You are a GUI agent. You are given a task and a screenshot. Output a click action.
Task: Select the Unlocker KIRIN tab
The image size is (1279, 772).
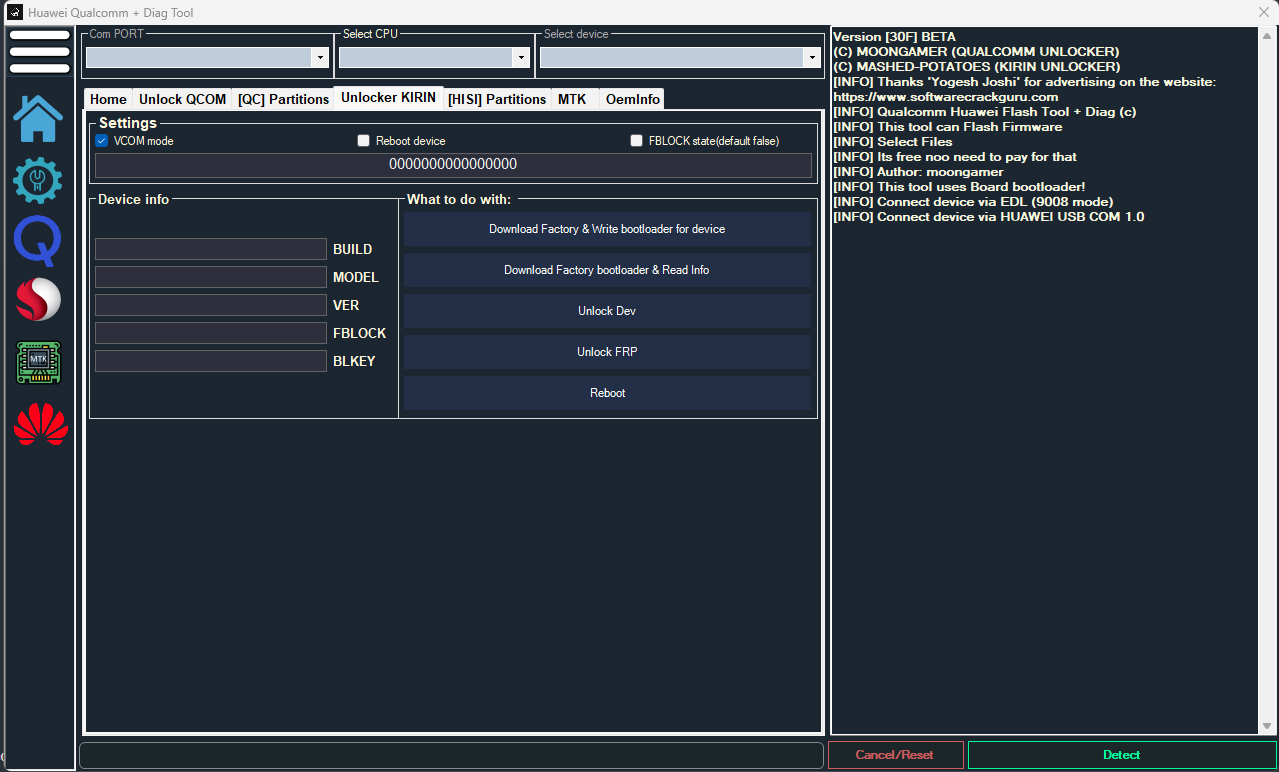(x=388, y=97)
